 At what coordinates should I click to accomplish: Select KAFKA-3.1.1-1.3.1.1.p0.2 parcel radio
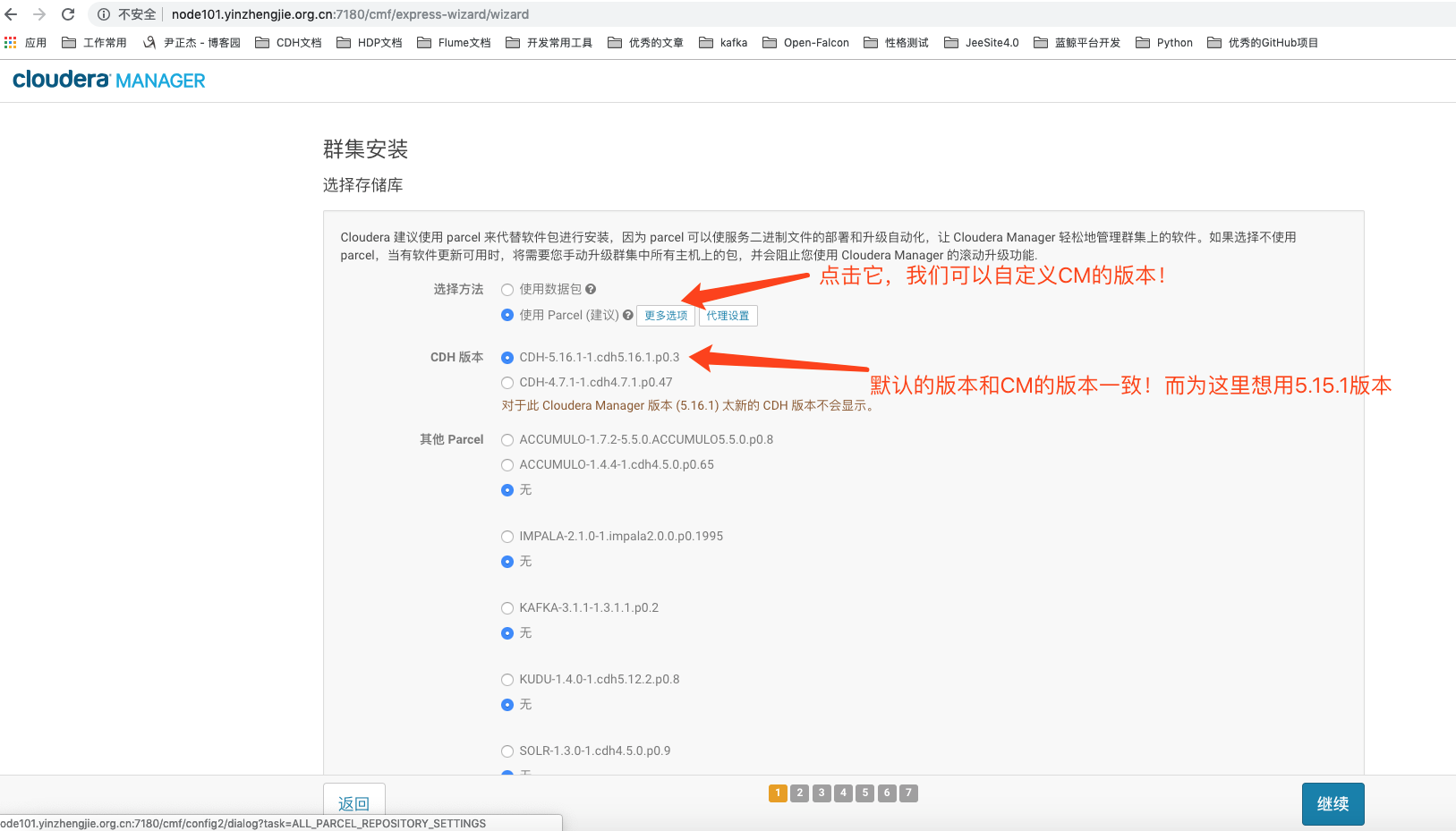coord(507,608)
